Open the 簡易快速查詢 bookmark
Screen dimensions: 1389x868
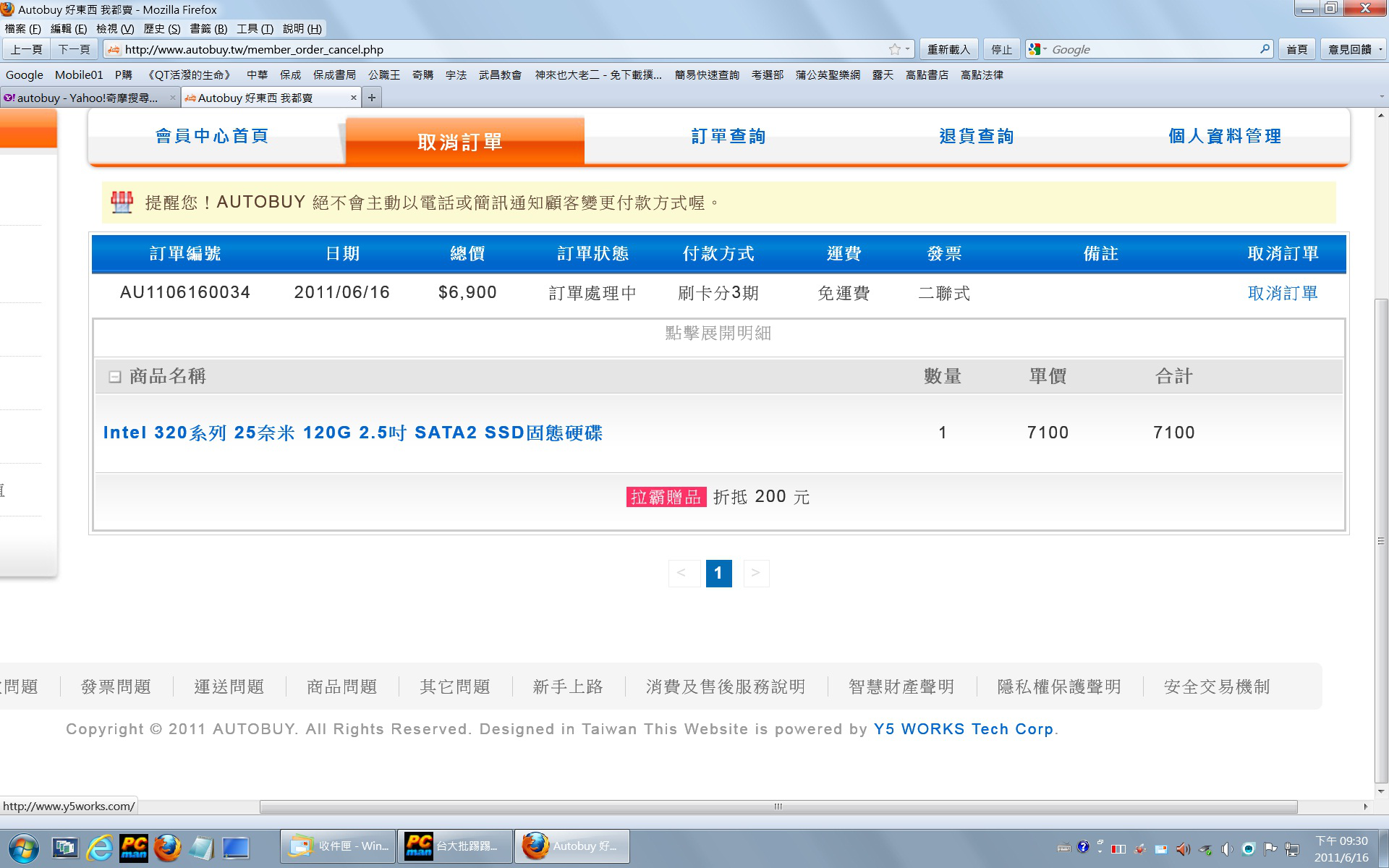click(x=707, y=75)
